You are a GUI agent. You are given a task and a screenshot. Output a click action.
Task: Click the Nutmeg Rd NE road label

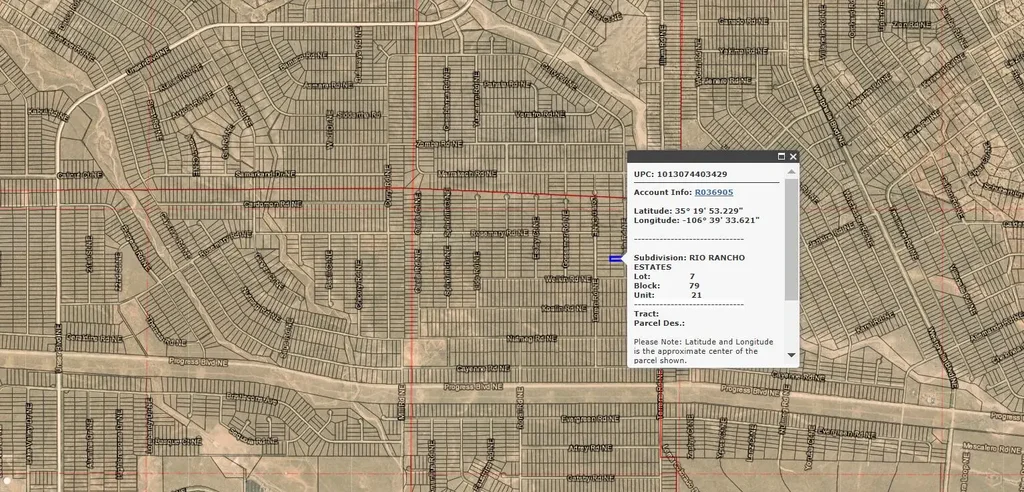pos(531,338)
